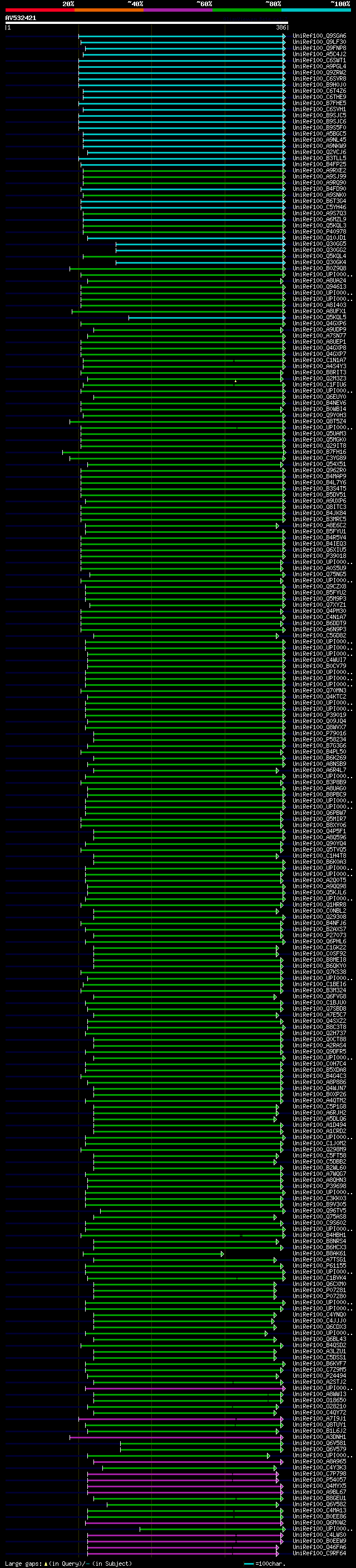Click the UniRef100_A3DNH1 label
356x1568 pixels.
tap(319, 1437)
